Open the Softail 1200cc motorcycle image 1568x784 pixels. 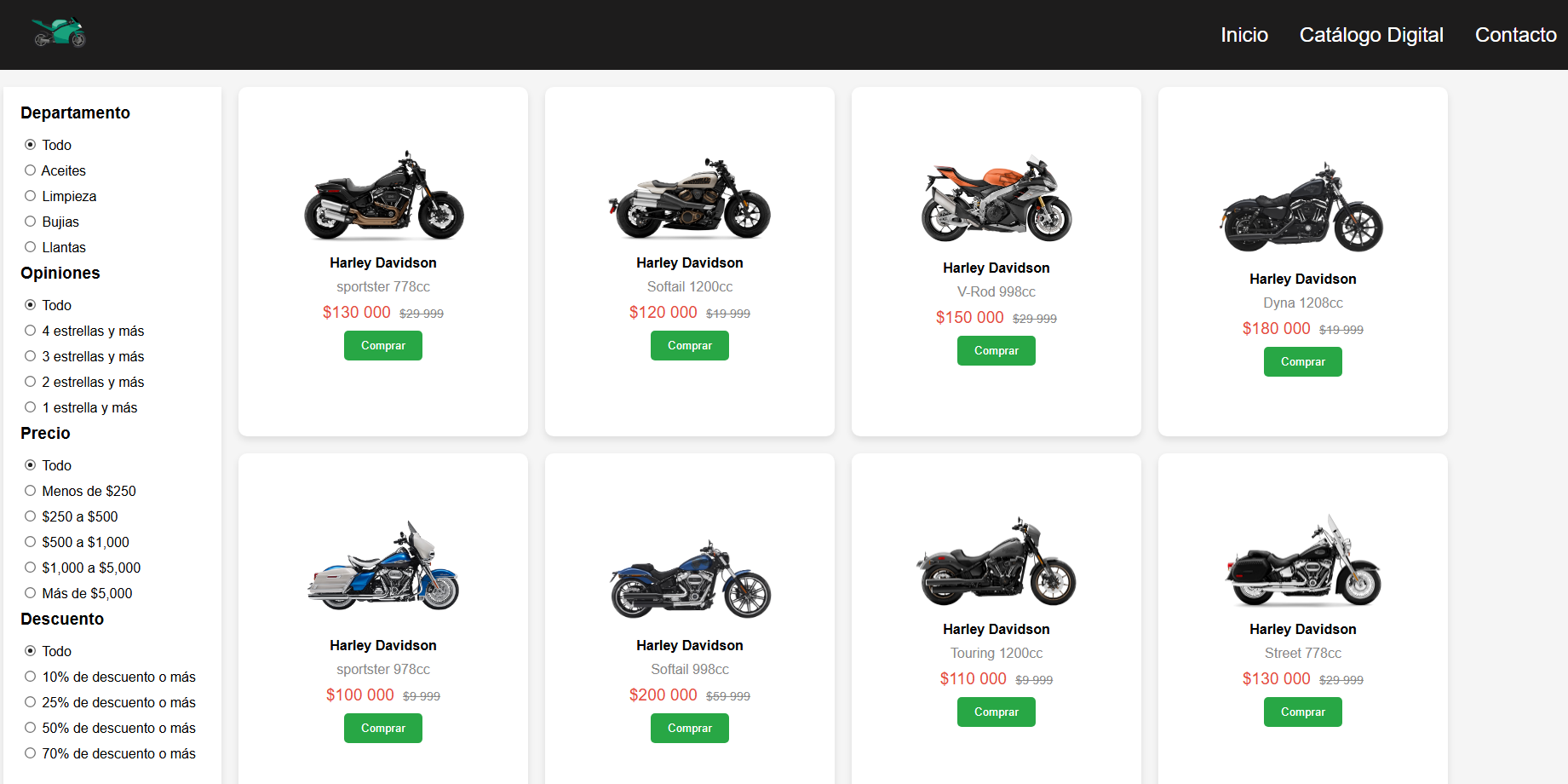point(690,198)
